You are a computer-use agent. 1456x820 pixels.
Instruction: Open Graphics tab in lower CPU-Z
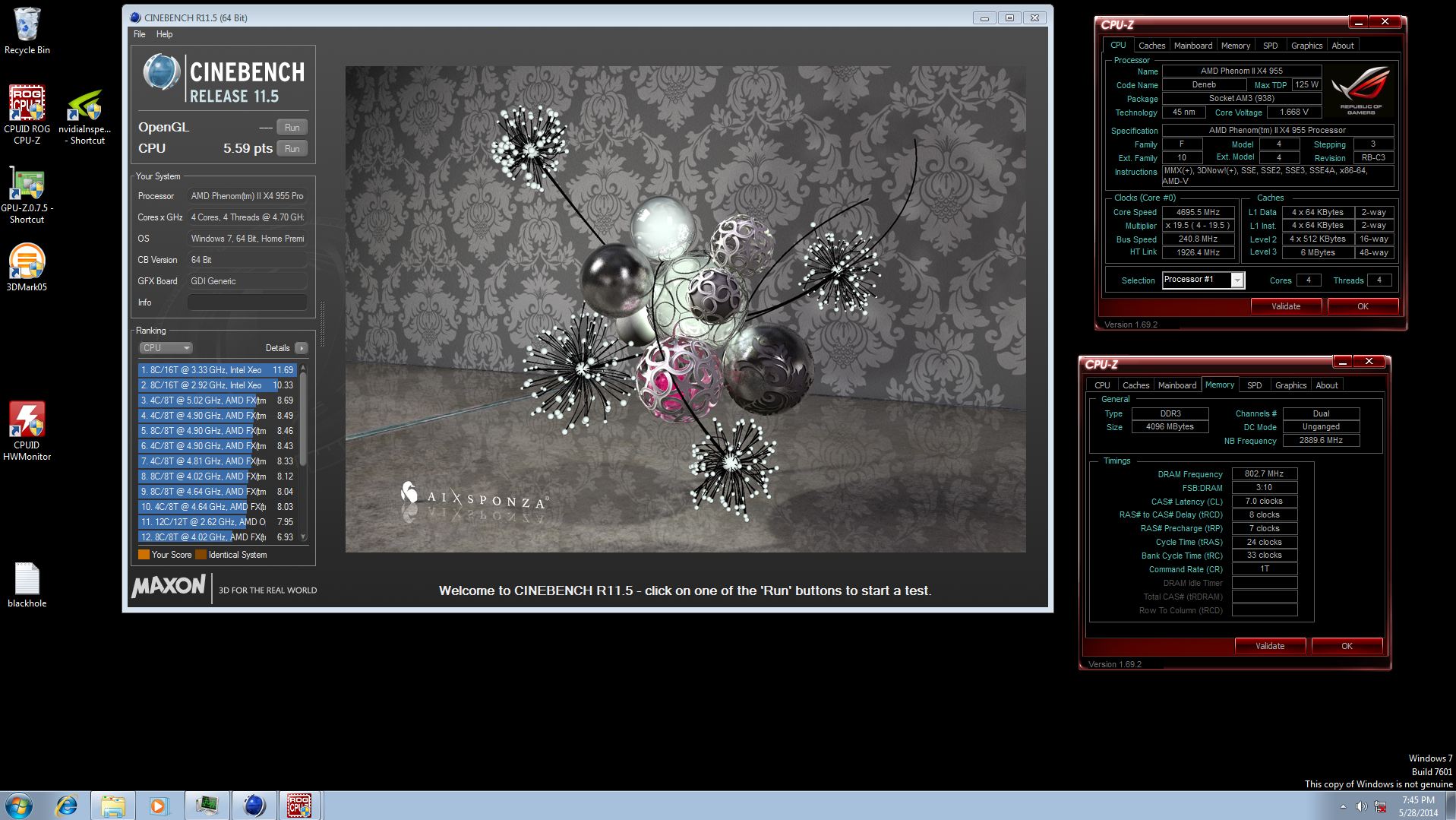pos(1291,385)
